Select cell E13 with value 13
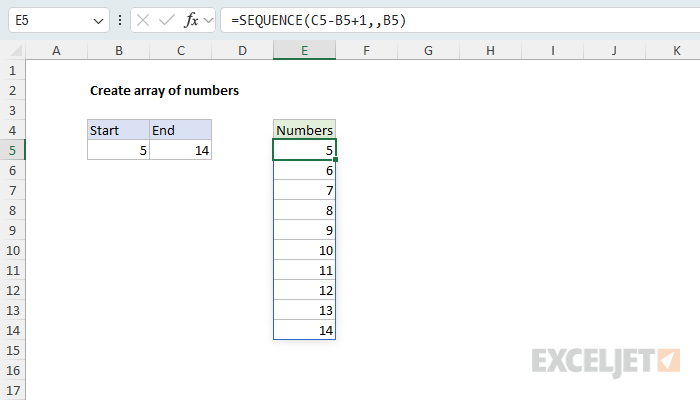This screenshot has width=700, height=400. point(304,310)
